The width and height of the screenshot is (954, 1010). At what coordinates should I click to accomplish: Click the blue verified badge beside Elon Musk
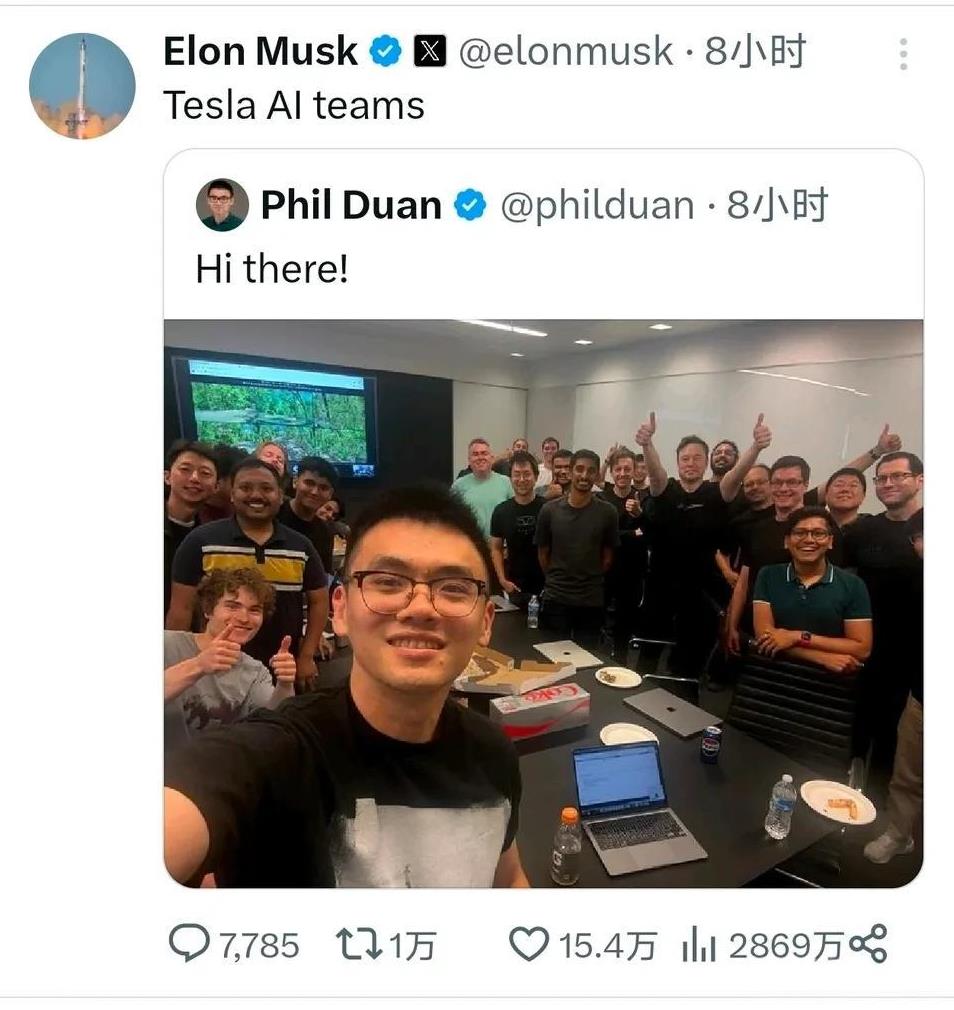pos(385,52)
